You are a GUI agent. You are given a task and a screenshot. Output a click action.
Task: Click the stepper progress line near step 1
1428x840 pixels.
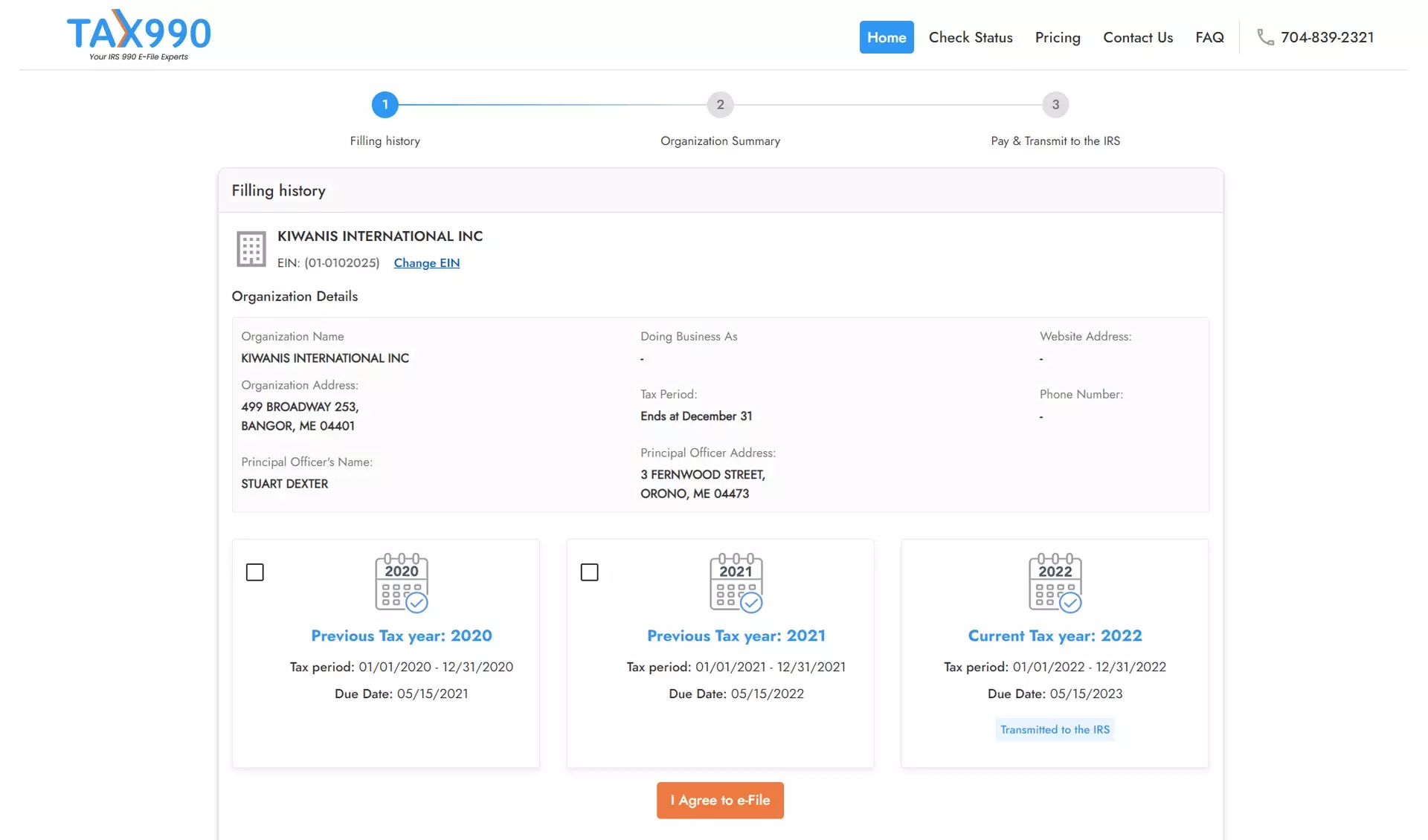[x=521, y=105]
